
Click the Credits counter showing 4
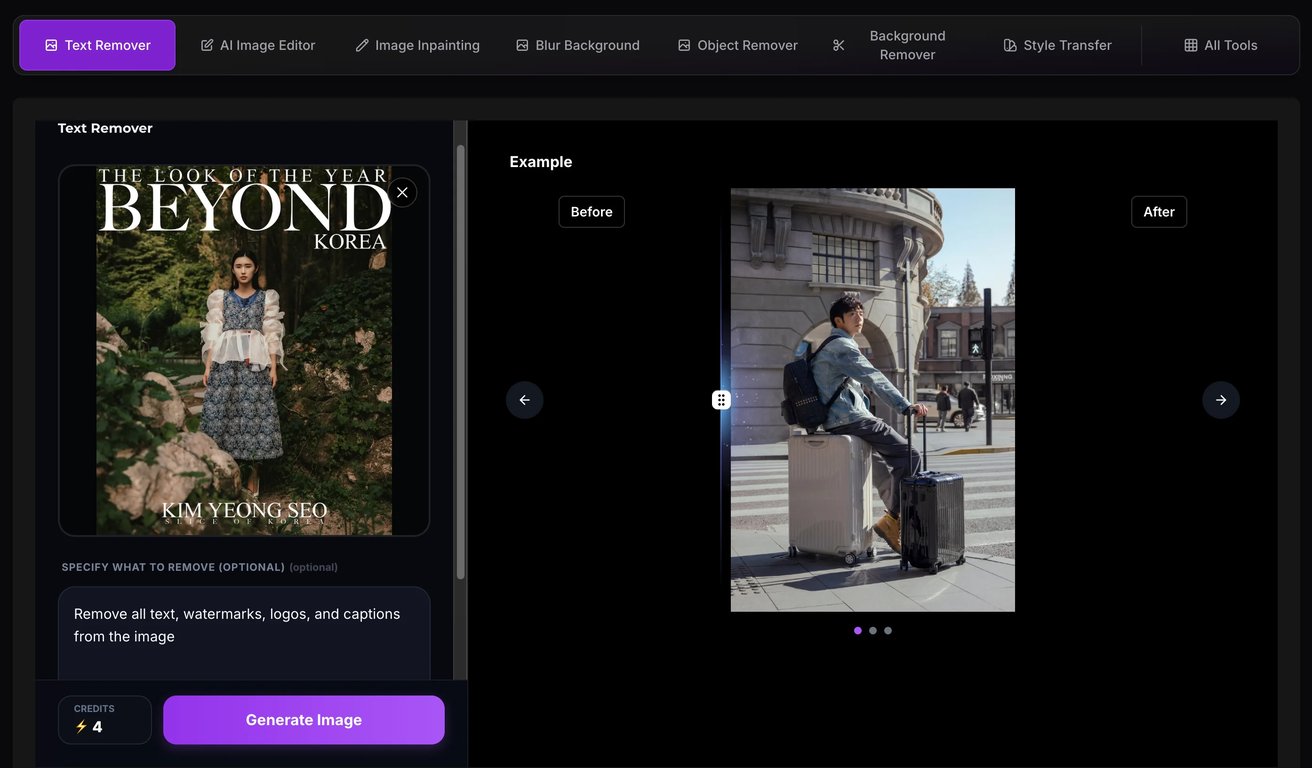click(x=105, y=720)
